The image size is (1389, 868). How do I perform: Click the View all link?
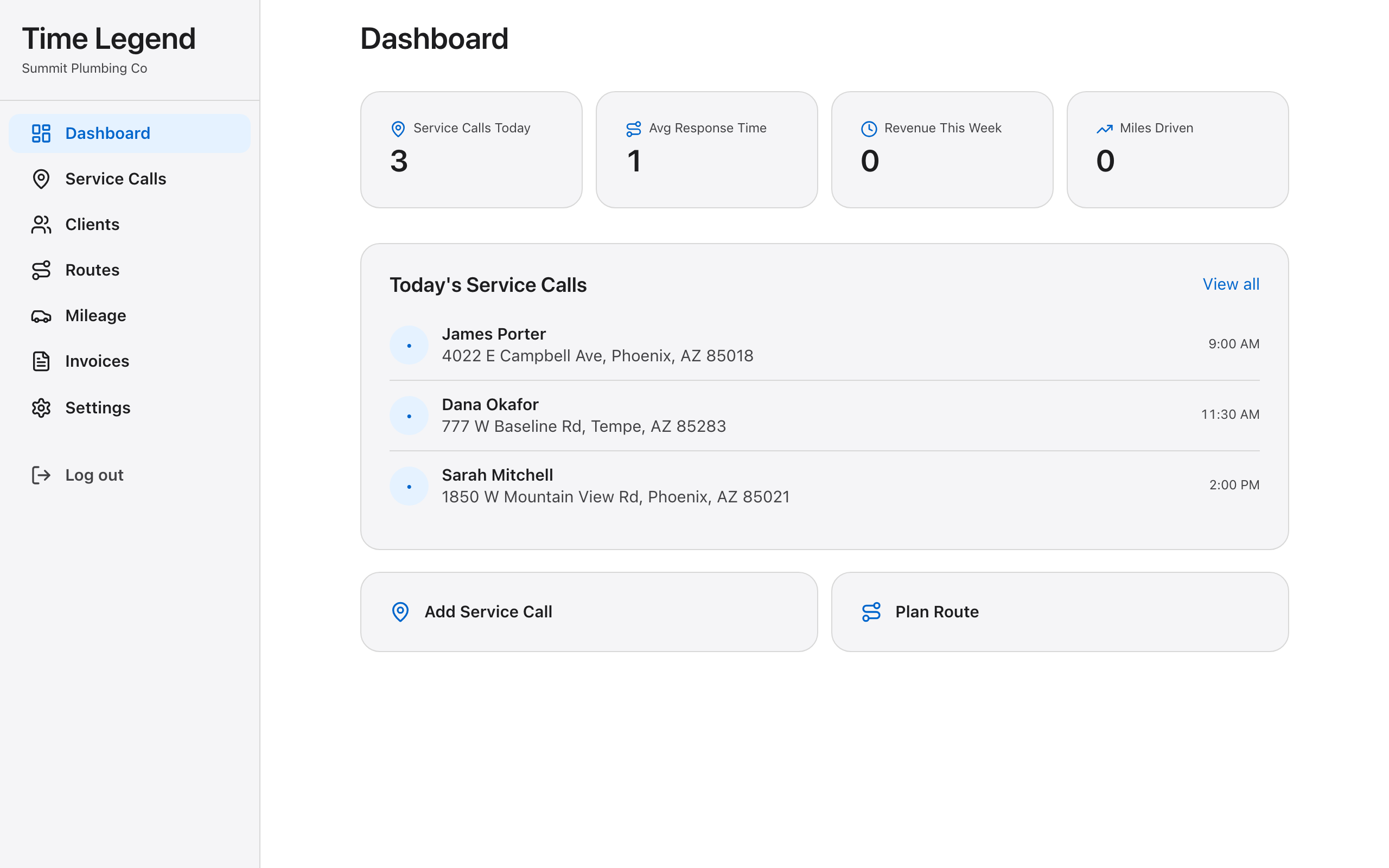[1231, 284]
